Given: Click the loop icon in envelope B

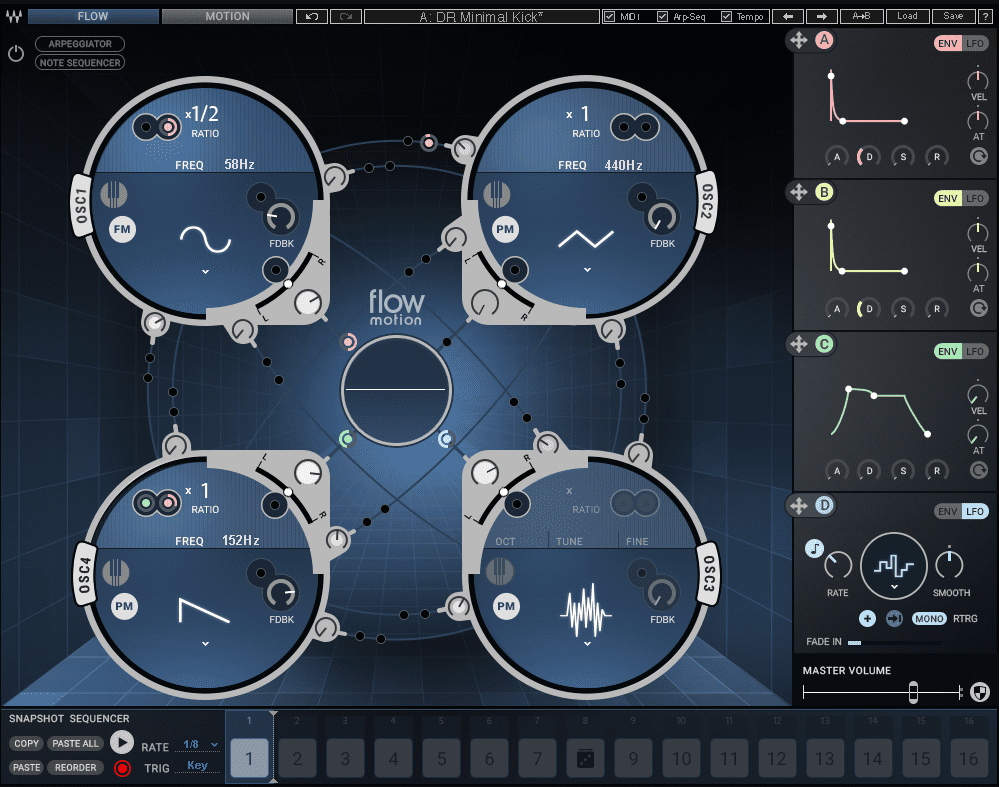Looking at the screenshot, I should coord(978,309).
